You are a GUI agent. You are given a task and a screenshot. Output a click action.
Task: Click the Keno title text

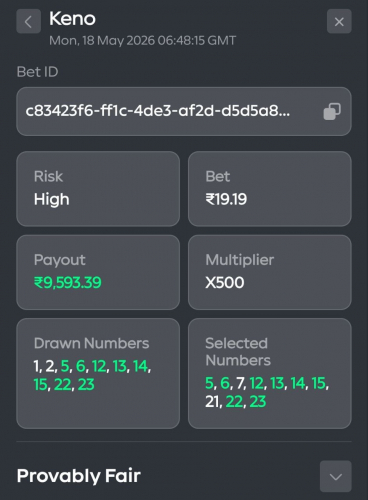(72, 19)
